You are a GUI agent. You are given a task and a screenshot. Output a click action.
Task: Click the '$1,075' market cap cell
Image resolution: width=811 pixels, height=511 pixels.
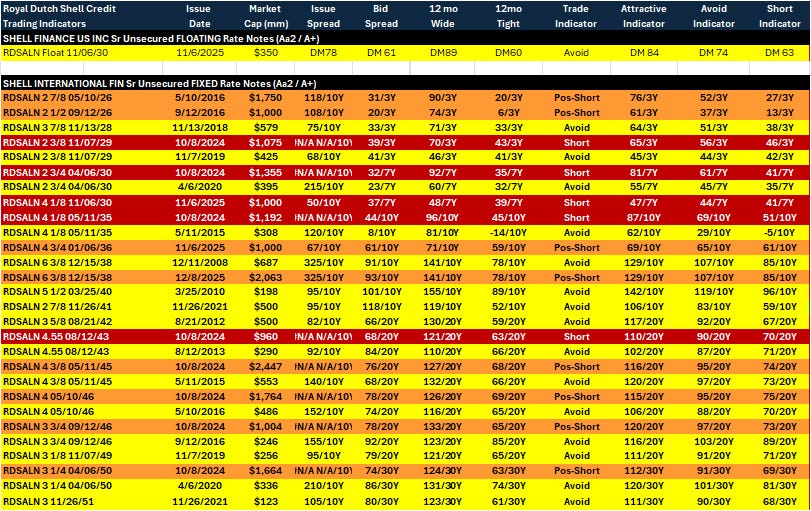pos(265,143)
